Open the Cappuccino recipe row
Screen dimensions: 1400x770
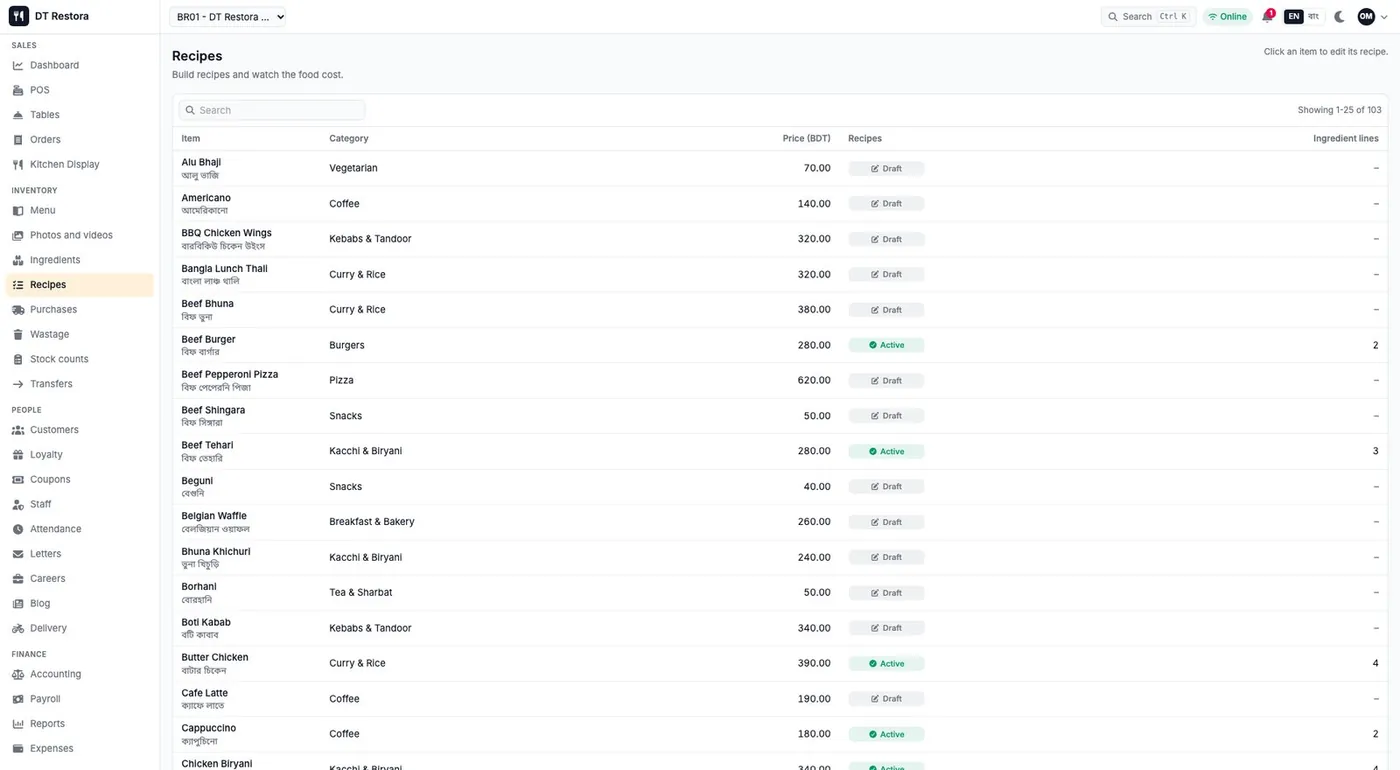780,734
